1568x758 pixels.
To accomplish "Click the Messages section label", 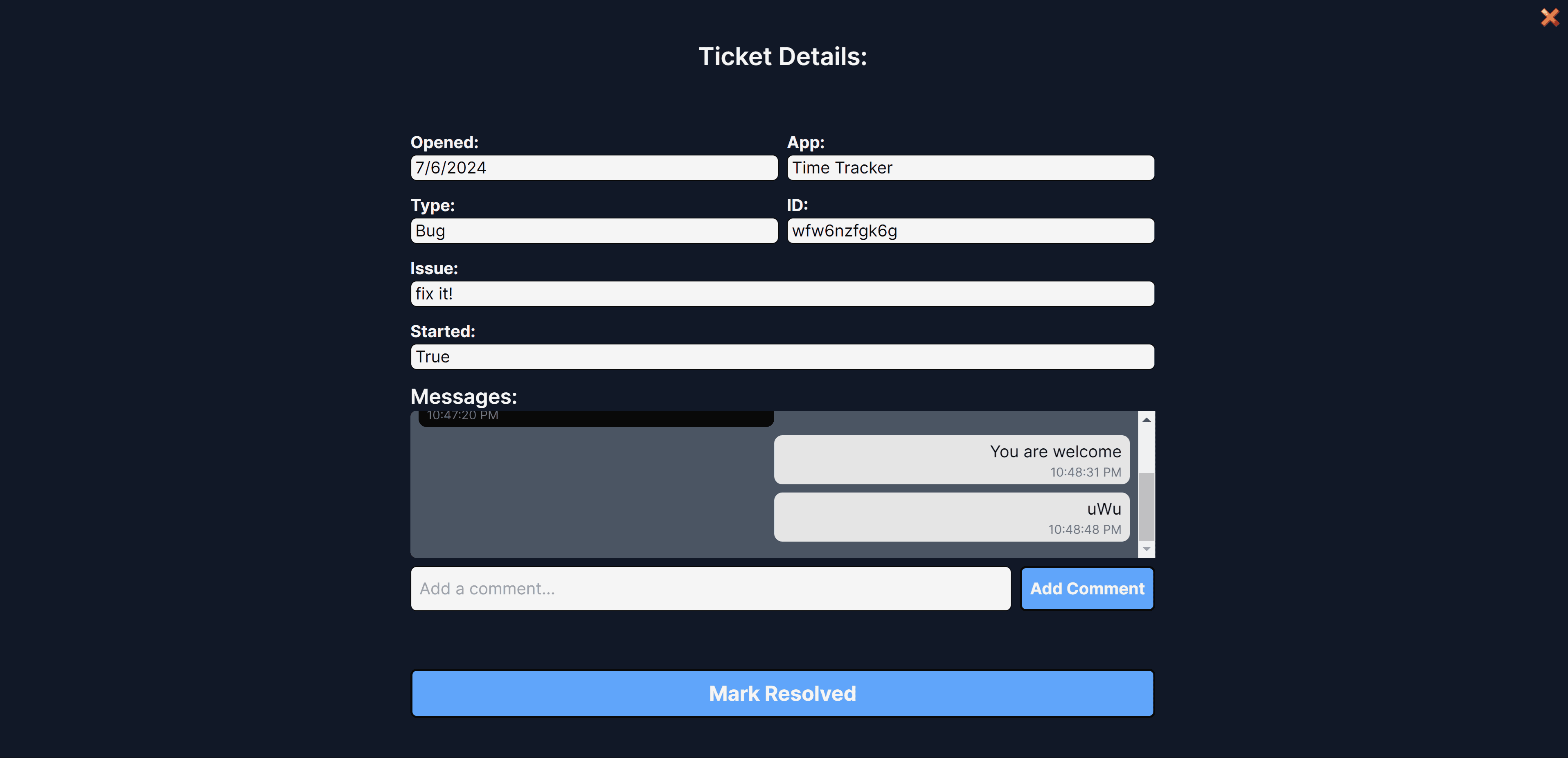I will pos(464,395).
